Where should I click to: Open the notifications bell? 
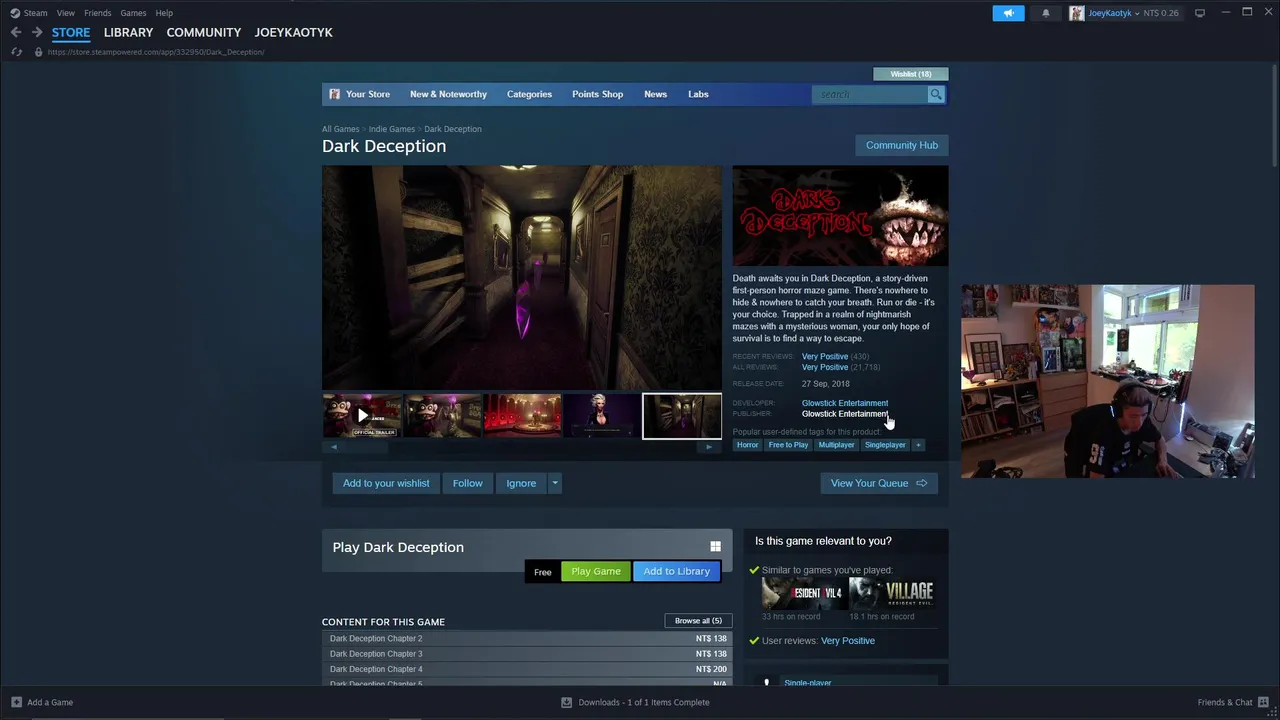coord(1046,13)
